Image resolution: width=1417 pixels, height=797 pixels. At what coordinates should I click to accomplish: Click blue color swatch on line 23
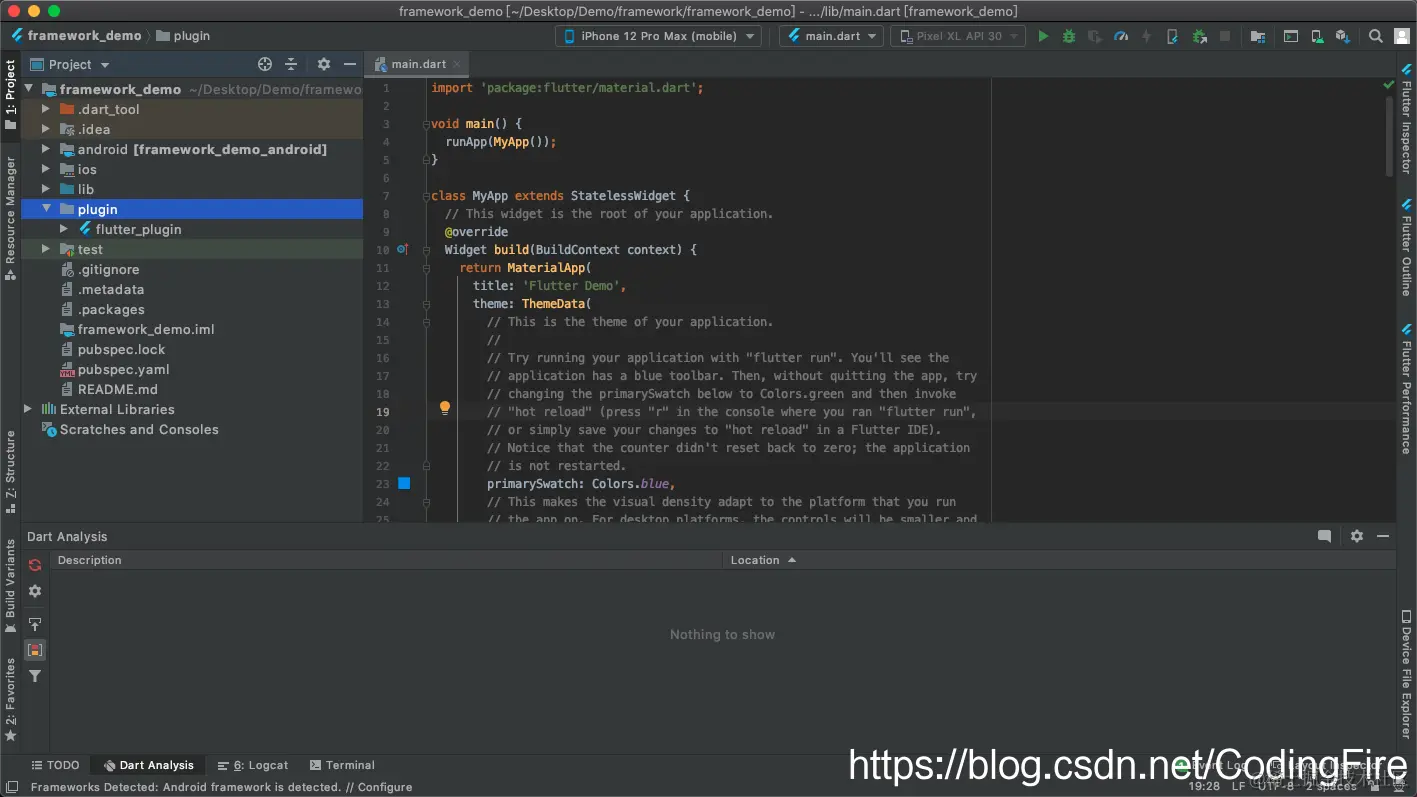pyautogui.click(x=404, y=483)
